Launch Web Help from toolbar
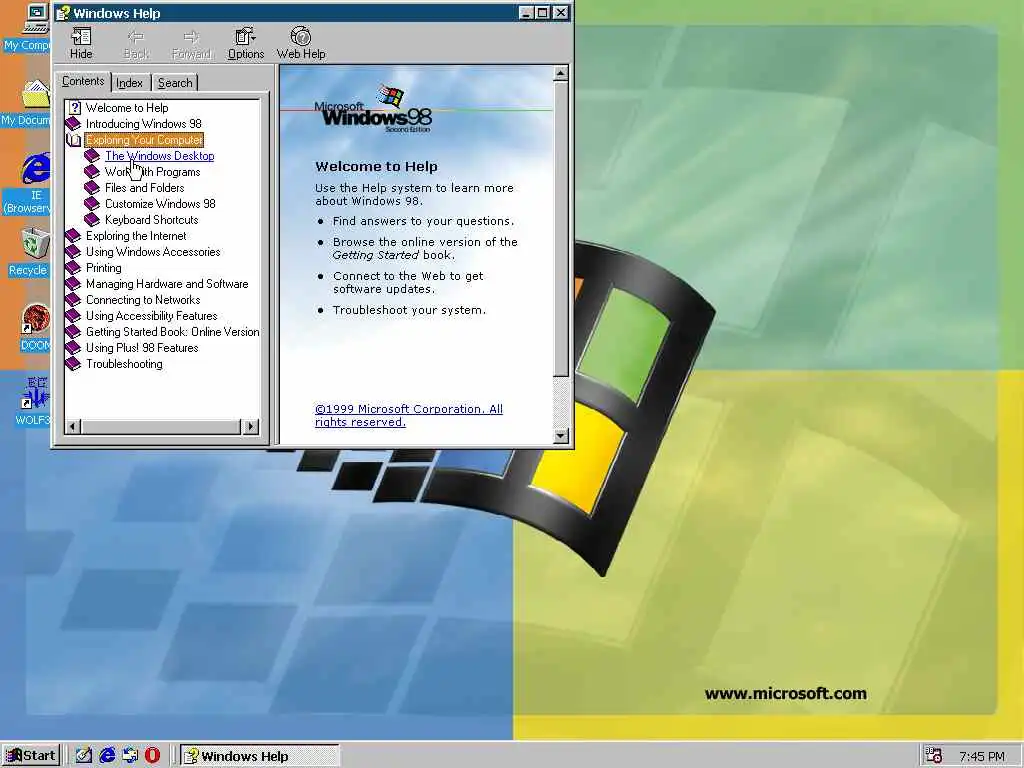The width and height of the screenshot is (1024, 768). pos(300,44)
